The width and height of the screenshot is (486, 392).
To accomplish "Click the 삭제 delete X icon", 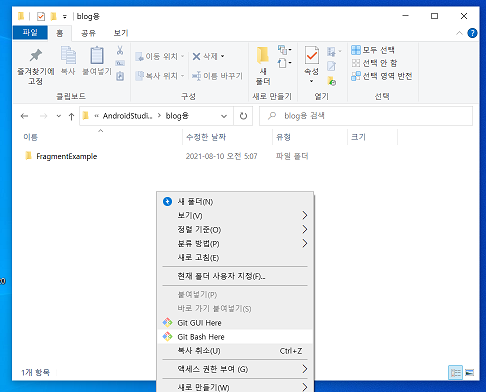I will pyautogui.click(x=196, y=56).
